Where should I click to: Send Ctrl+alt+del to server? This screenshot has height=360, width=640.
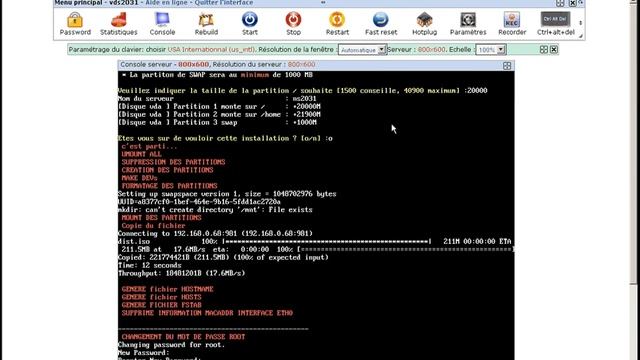(x=556, y=24)
